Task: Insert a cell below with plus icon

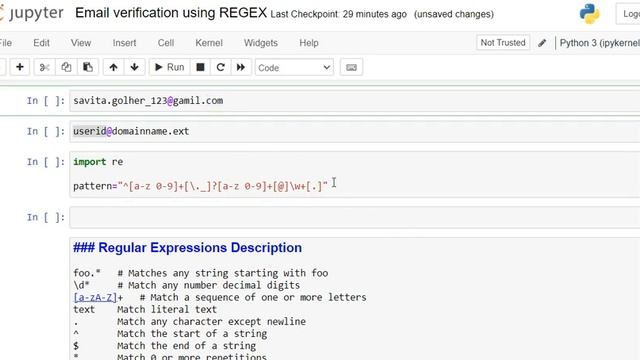Action: 20,67
